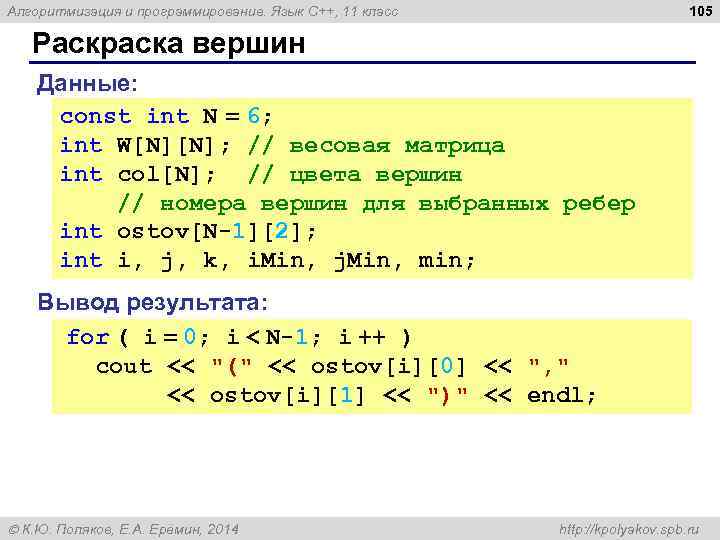Image resolution: width=720 pixels, height=540 pixels.
Task: Click the line "int ostov[N-1][2];"
Action: (x=188, y=231)
